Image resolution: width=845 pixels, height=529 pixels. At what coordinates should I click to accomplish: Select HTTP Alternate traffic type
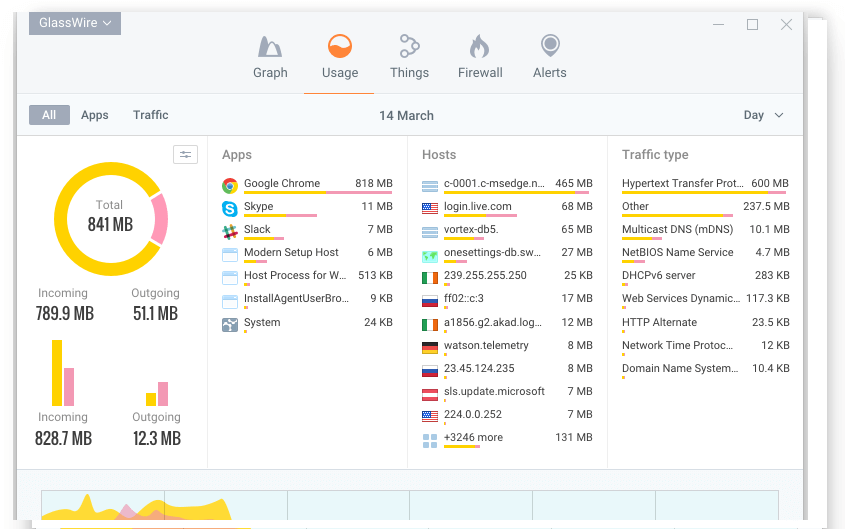(x=705, y=324)
